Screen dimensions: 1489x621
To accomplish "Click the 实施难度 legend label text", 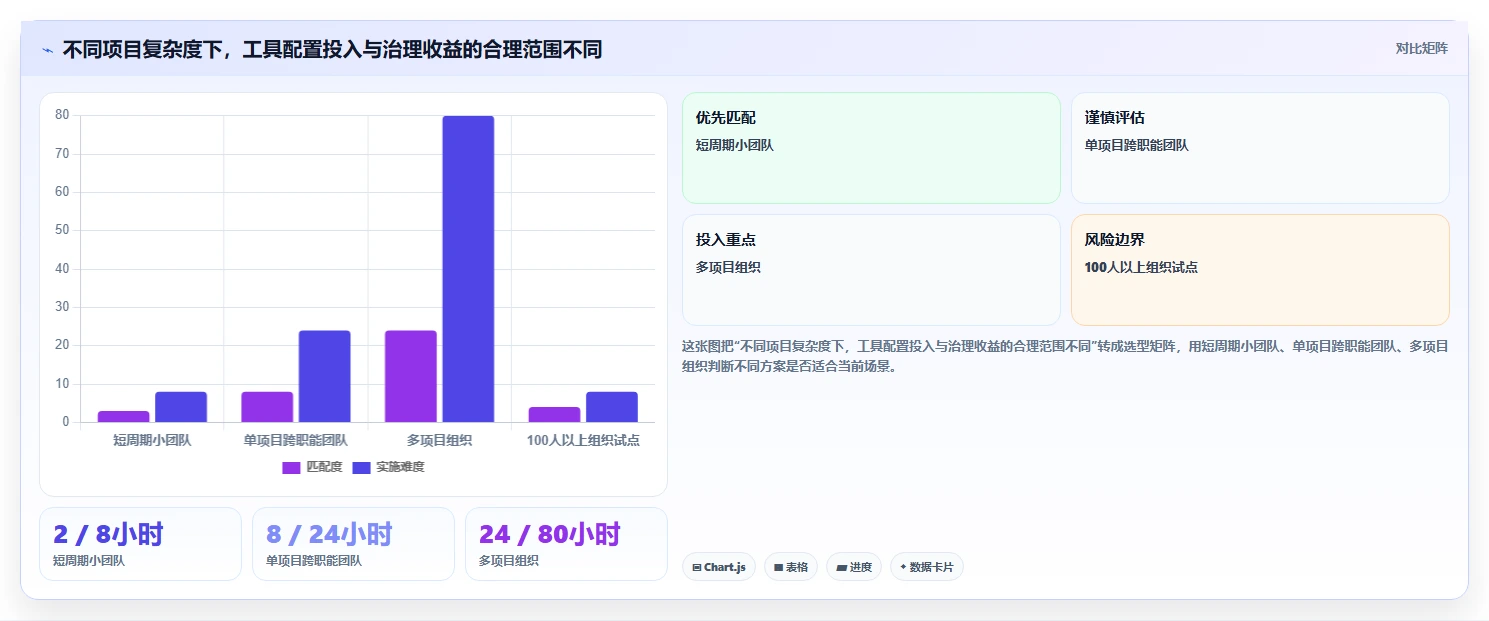I will point(400,467).
